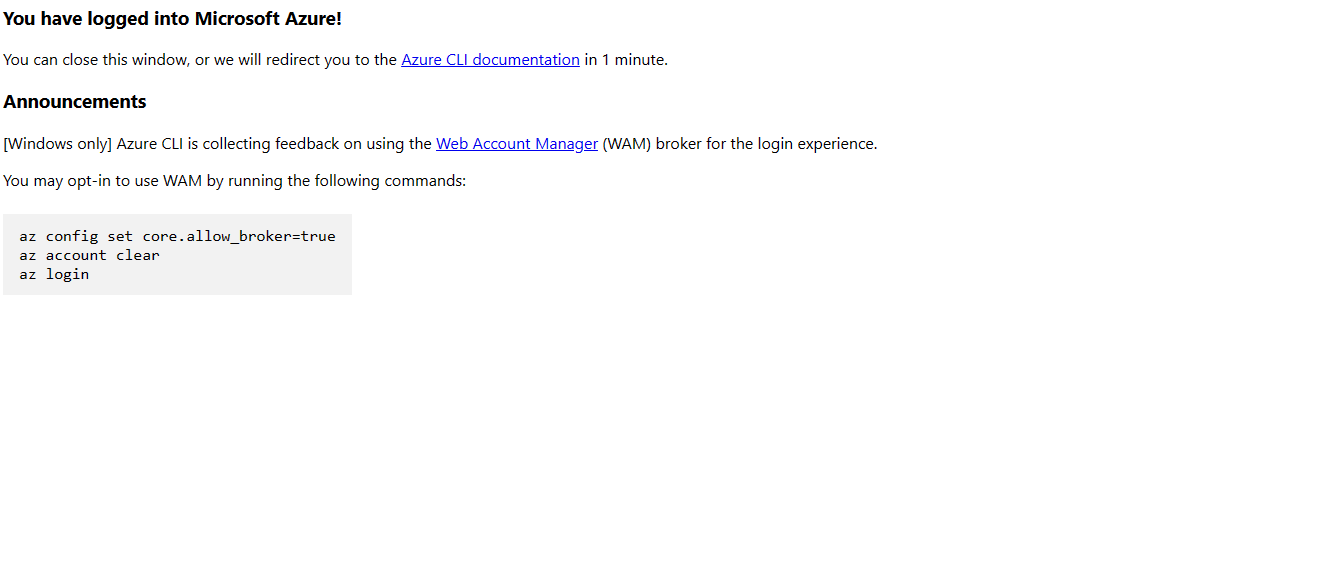Click the "az config set core.allow_broker=true" line

pos(178,237)
